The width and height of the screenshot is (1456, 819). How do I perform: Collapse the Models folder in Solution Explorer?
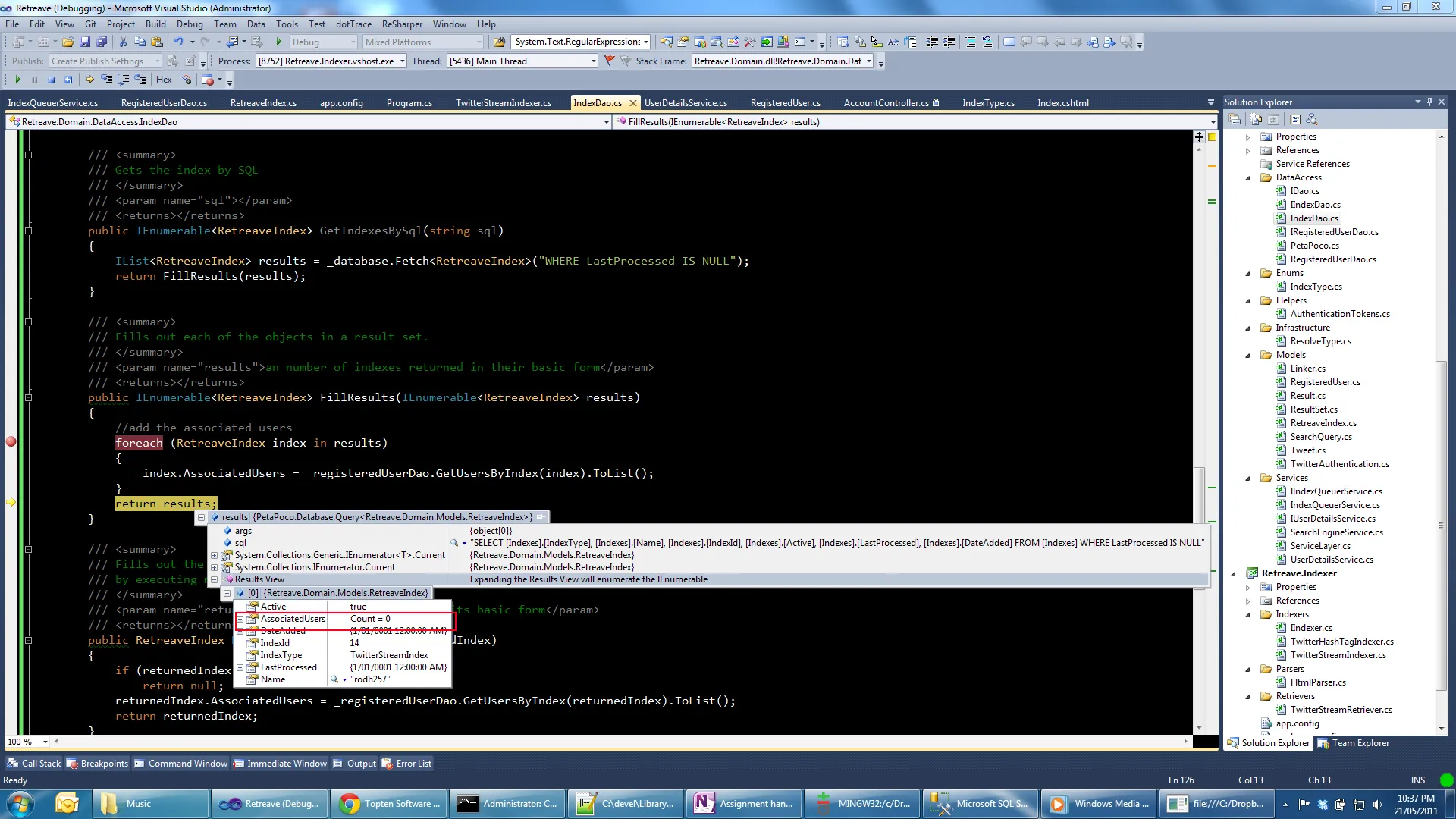(x=1248, y=356)
